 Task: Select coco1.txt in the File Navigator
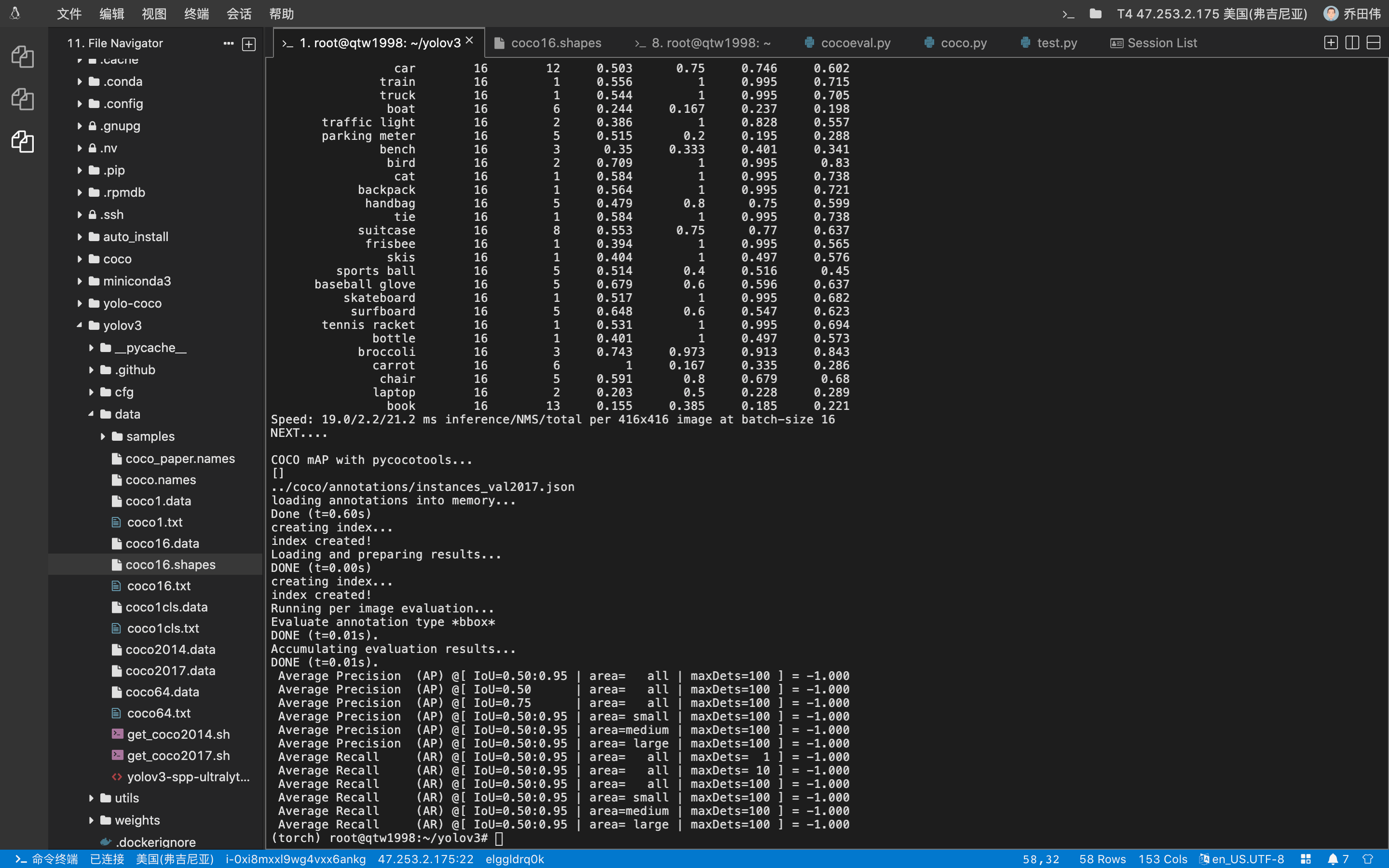[154, 522]
